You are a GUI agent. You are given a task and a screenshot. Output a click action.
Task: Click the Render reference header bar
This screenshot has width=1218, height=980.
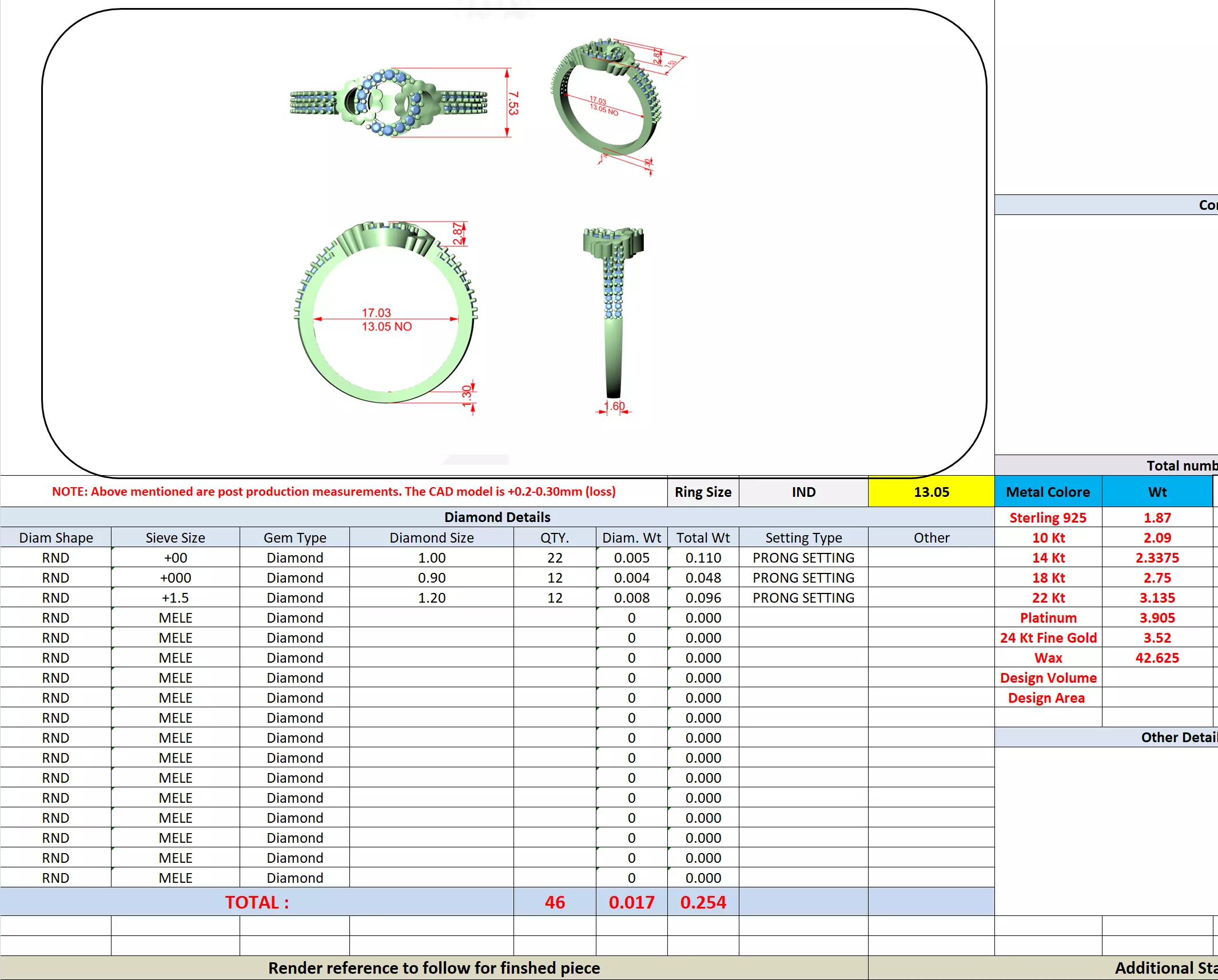[433, 967]
